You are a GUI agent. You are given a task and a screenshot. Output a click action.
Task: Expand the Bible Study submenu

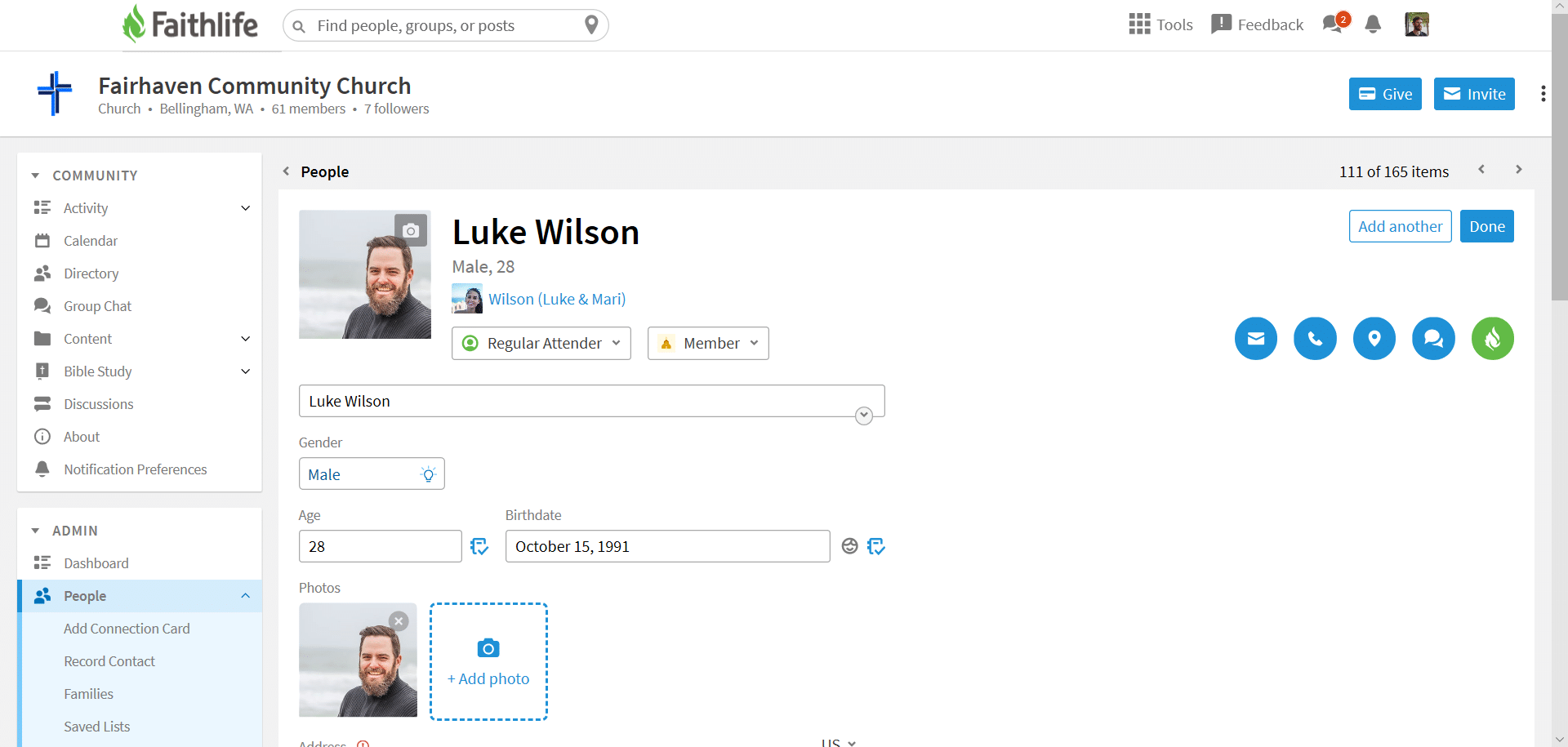point(246,371)
